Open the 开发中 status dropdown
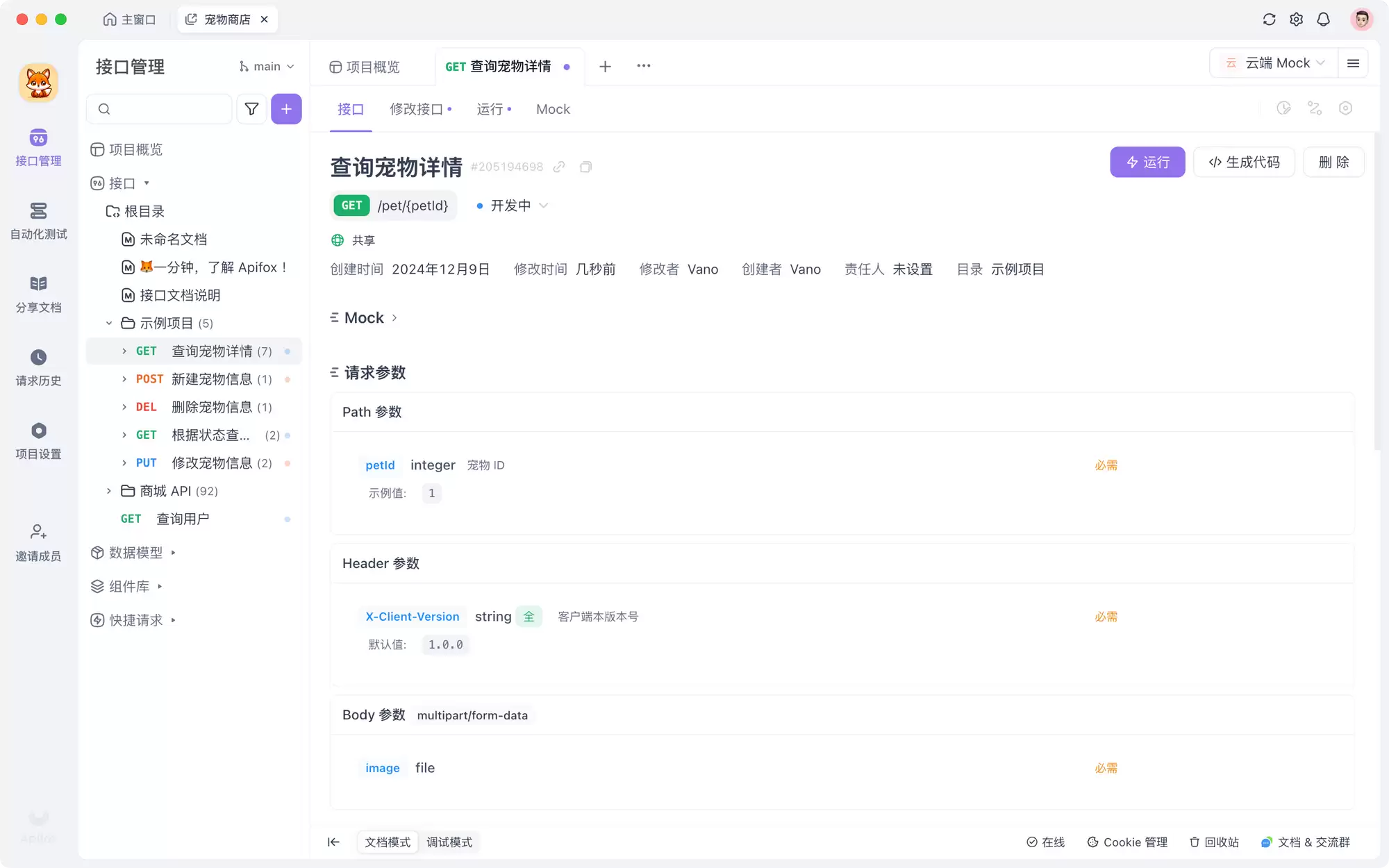 point(512,206)
